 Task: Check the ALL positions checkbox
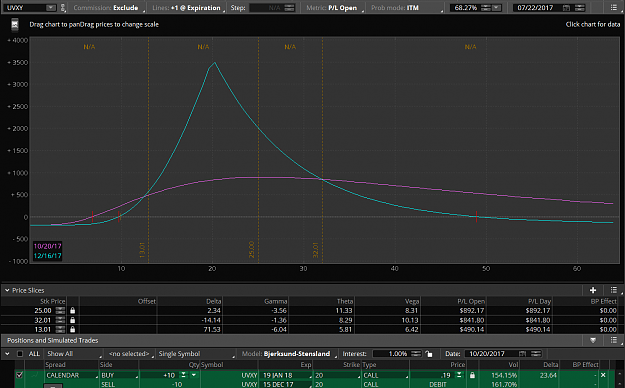(x=20, y=354)
